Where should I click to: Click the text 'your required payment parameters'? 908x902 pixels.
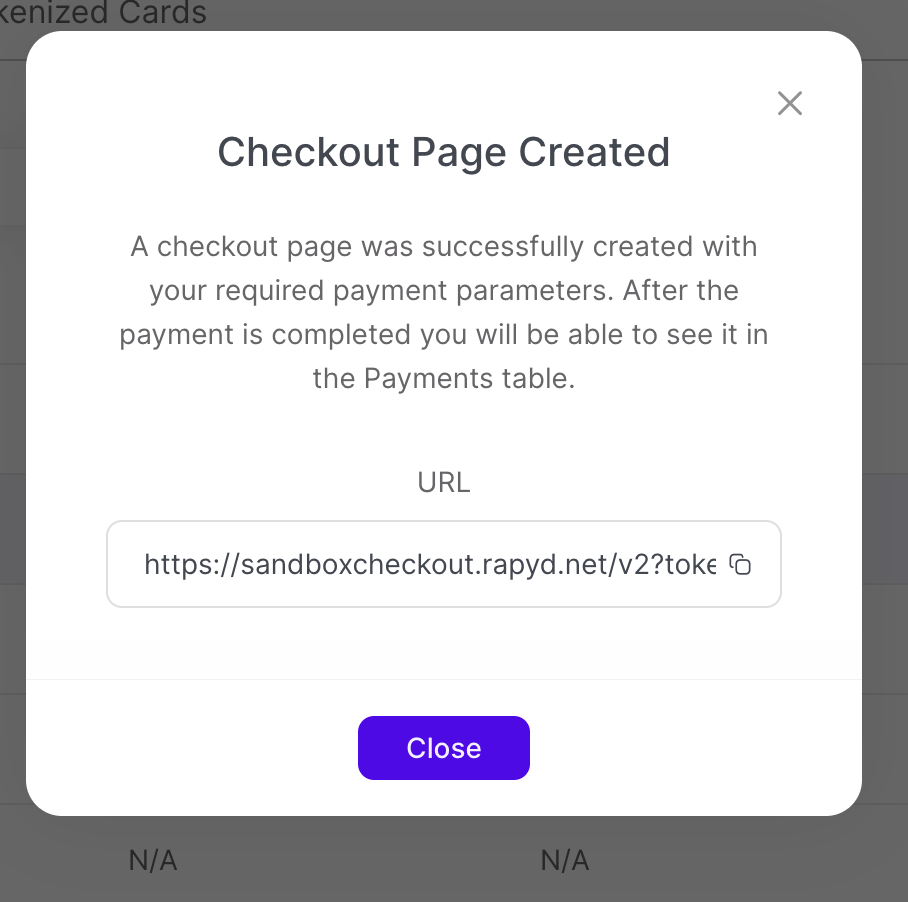[380, 291]
